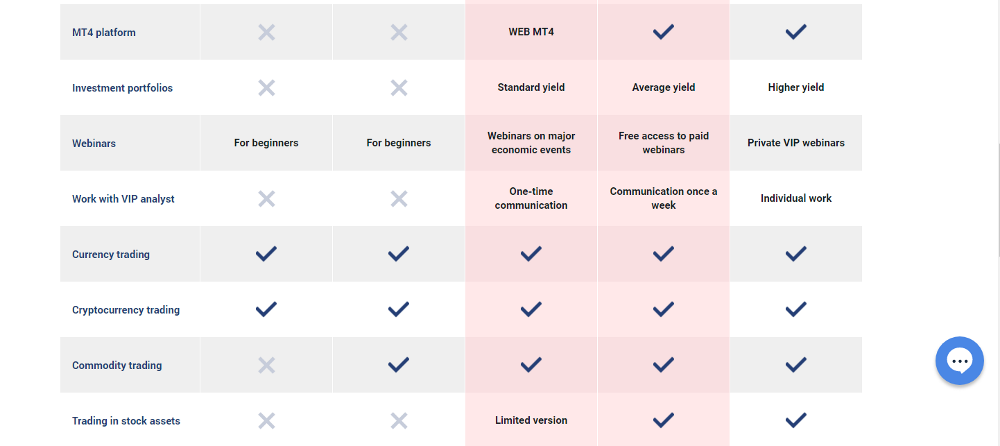Click the Free access to paid webinars cell
The width and height of the screenshot is (1000, 446).
(x=663, y=143)
